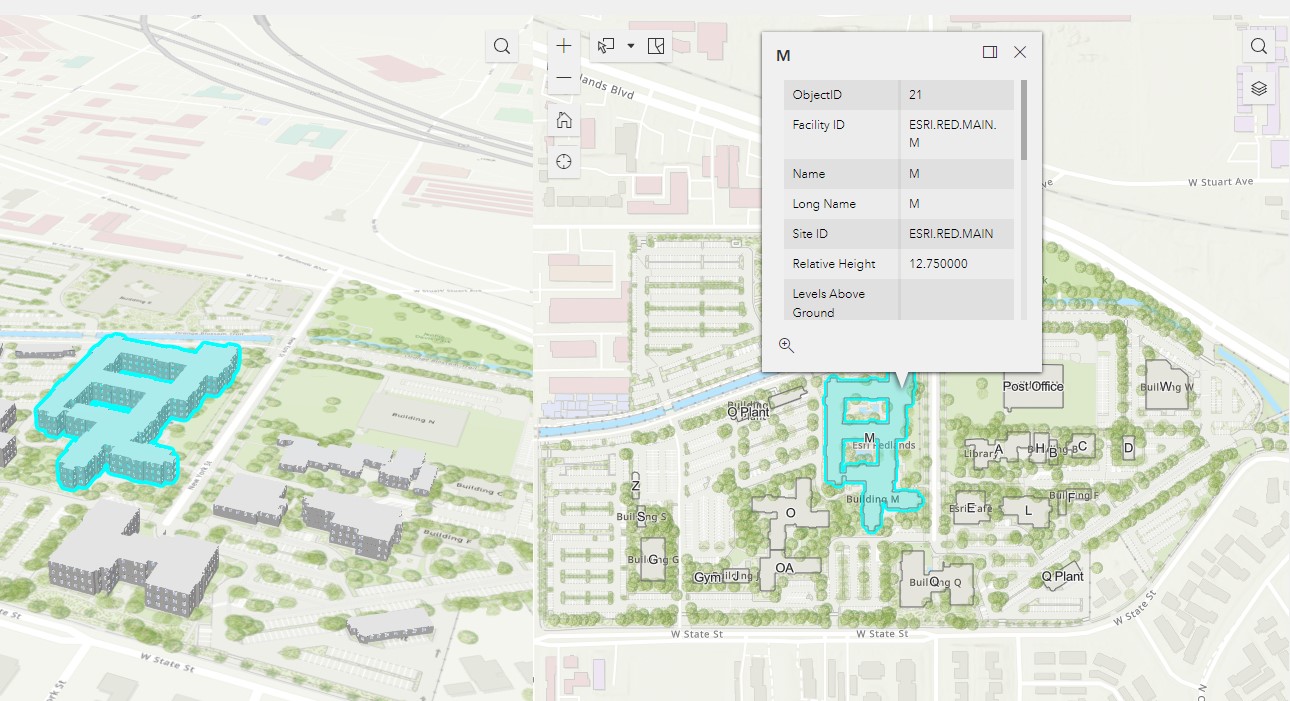
Task: Zoom out with the minus icon
Action: [563, 77]
